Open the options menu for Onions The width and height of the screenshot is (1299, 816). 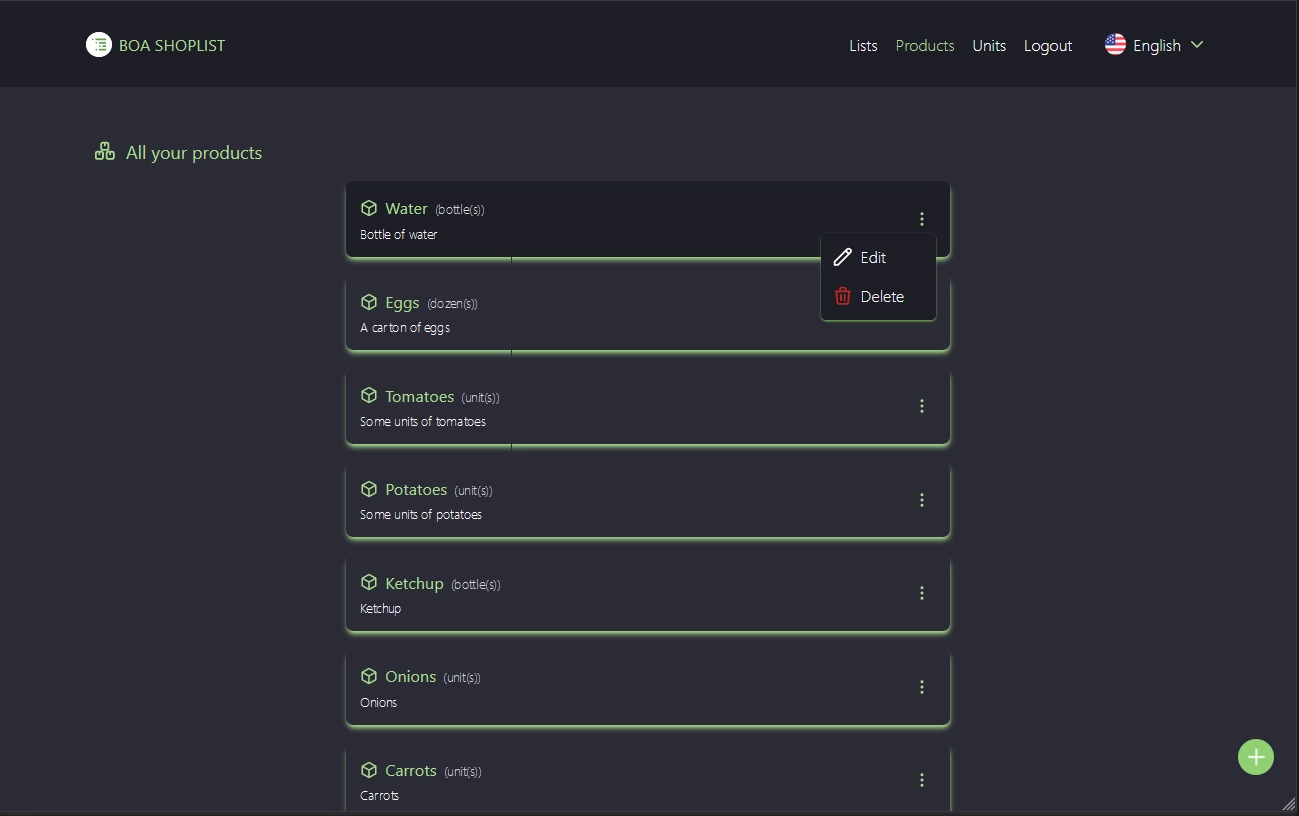pyautogui.click(x=921, y=687)
